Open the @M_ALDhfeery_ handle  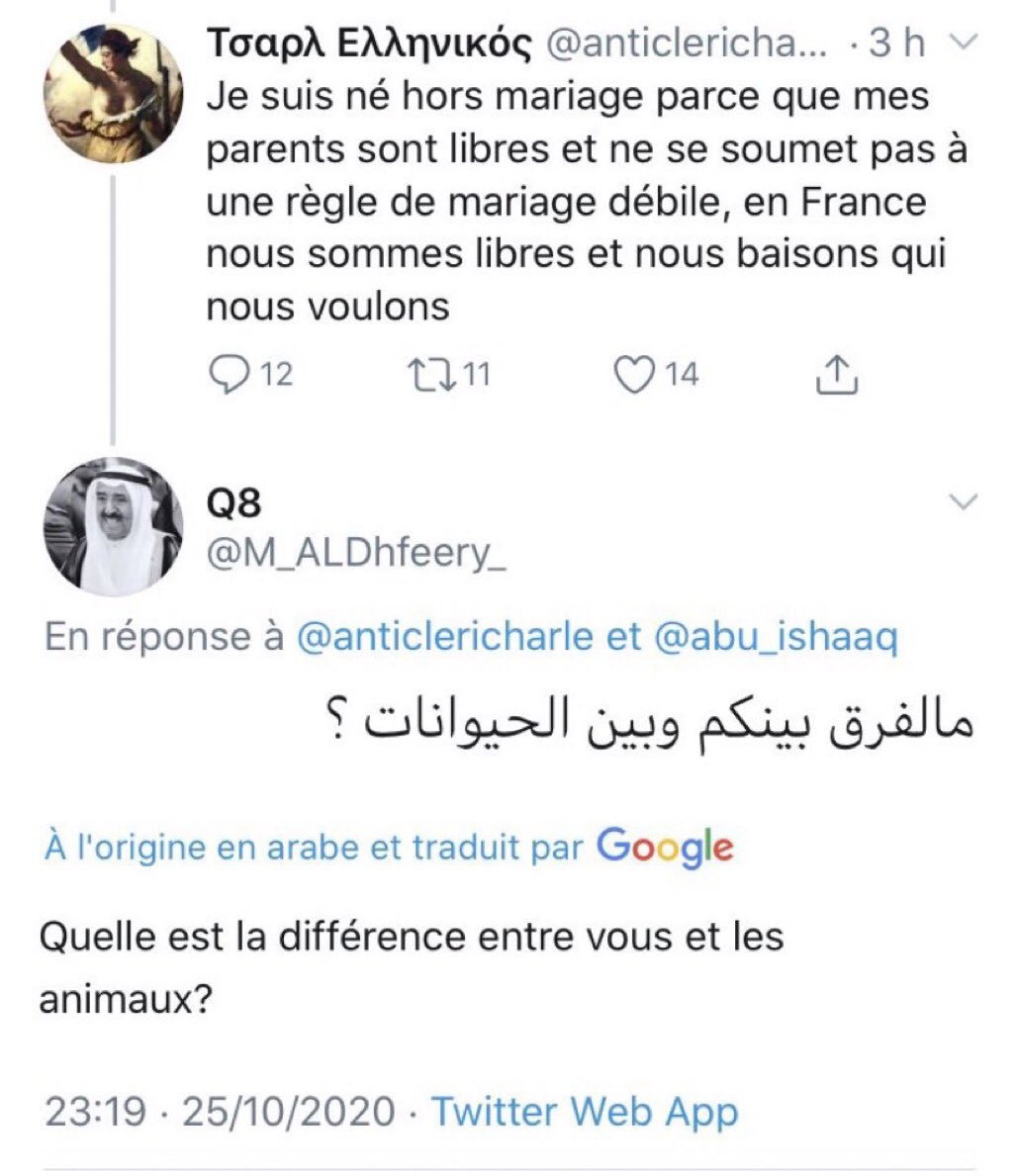pyautogui.click(x=356, y=553)
